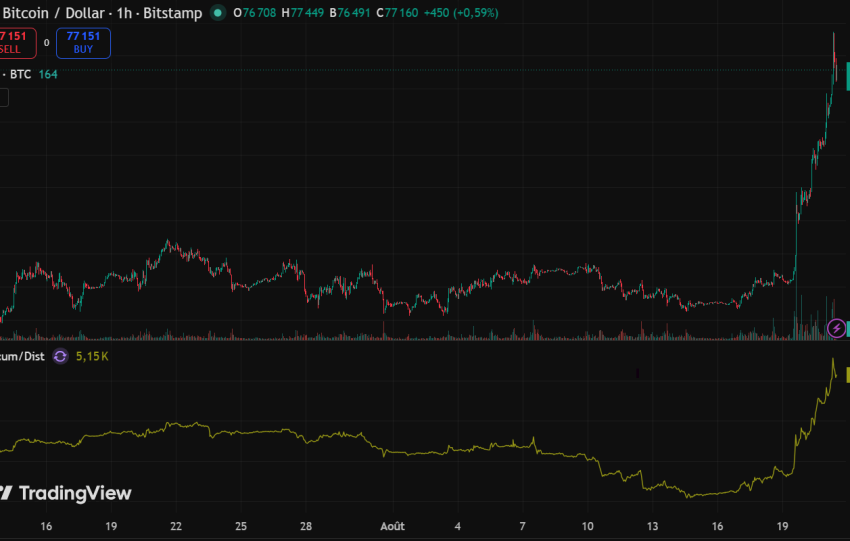Click the TradingView logo

tap(66, 493)
